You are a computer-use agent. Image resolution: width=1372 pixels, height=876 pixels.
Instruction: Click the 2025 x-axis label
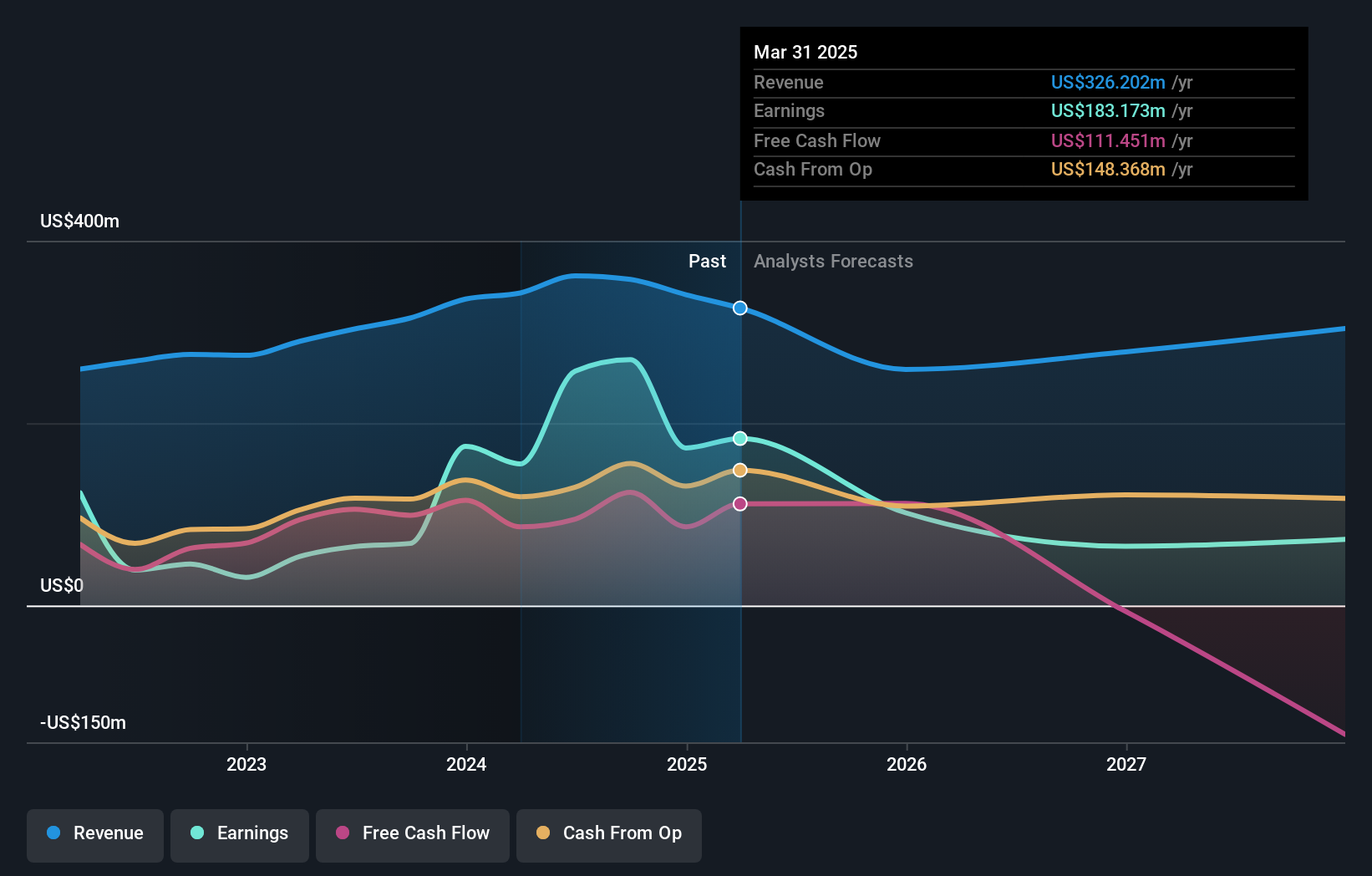(x=687, y=764)
